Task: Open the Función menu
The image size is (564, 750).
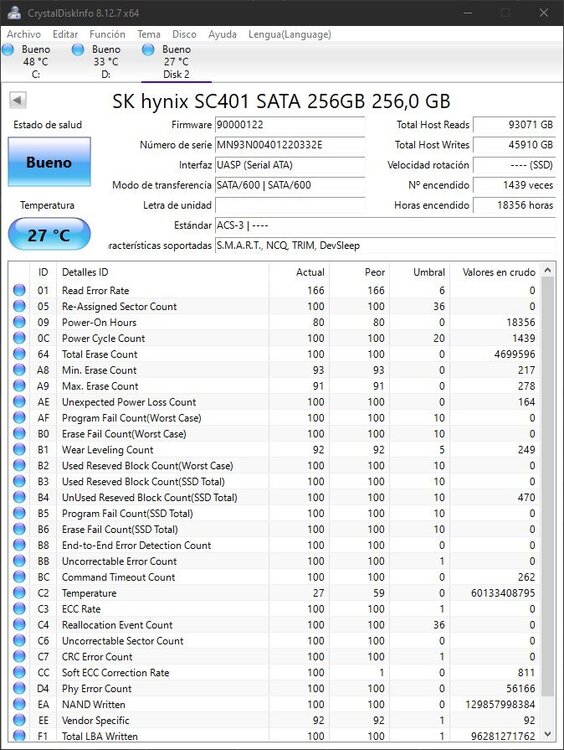Action: 107,34
